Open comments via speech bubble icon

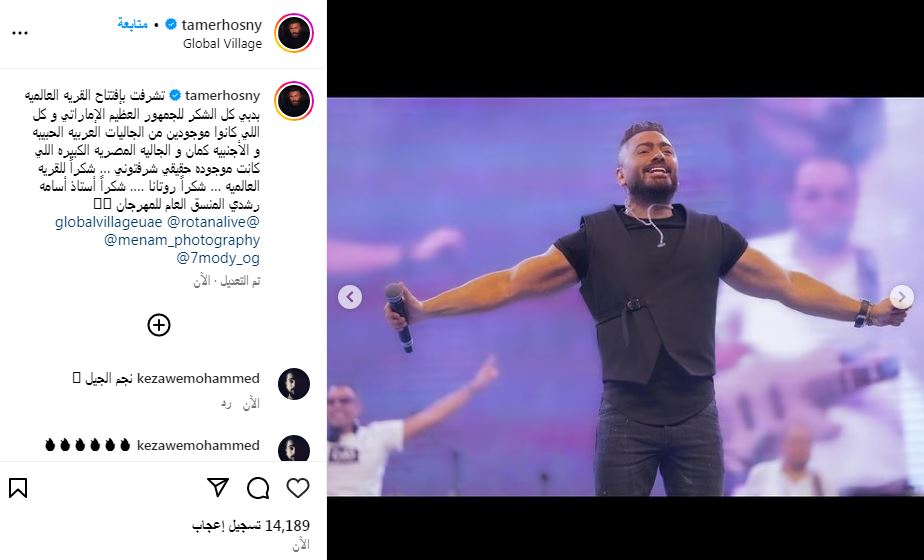(258, 488)
